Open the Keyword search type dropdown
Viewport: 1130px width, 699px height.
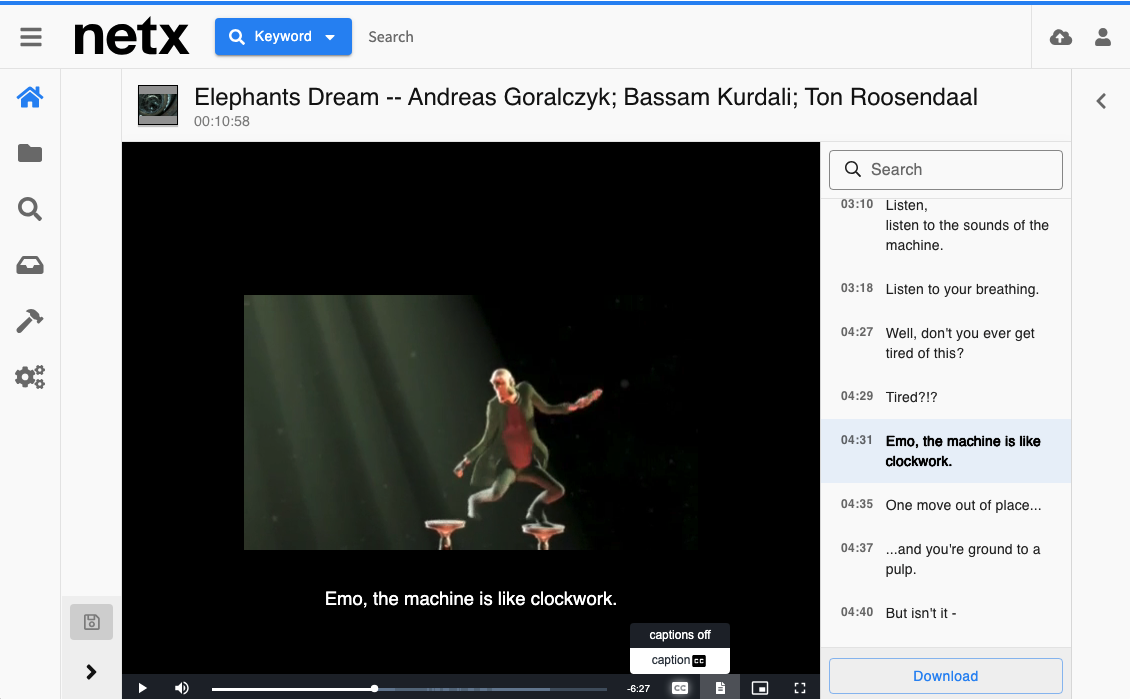coord(283,37)
